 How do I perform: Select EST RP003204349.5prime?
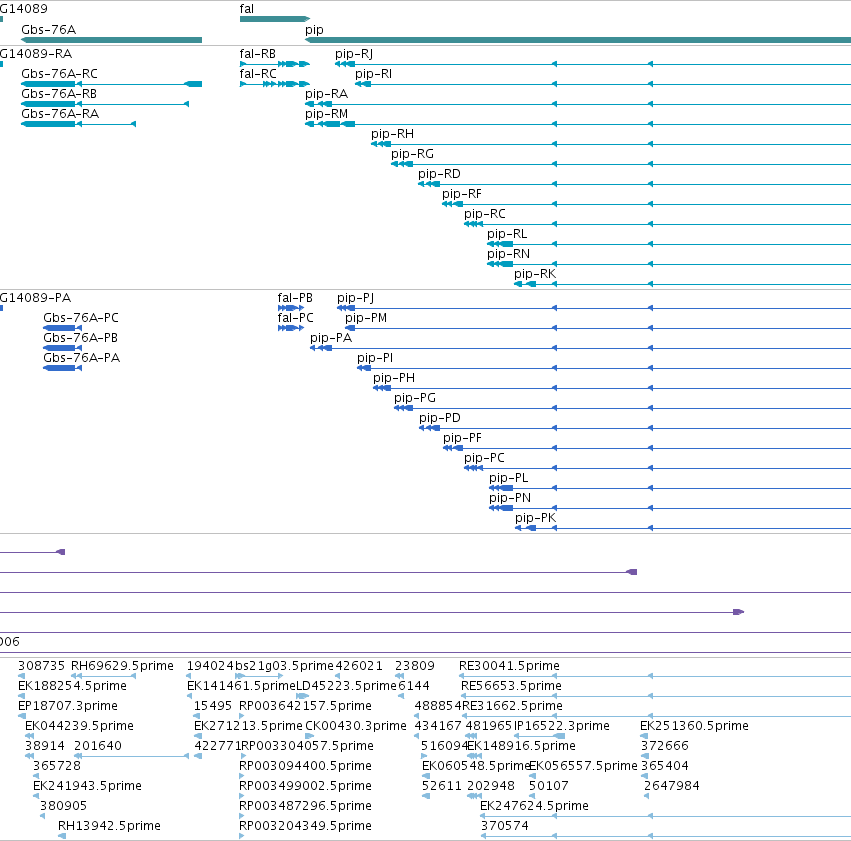(x=305, y=826)
